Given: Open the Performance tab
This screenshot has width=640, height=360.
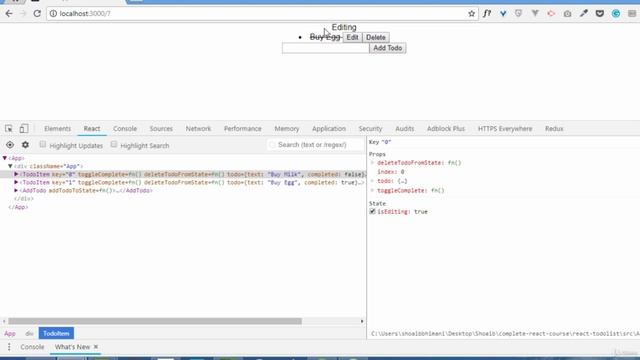Looking at the screenshot, I should (242, 129).
